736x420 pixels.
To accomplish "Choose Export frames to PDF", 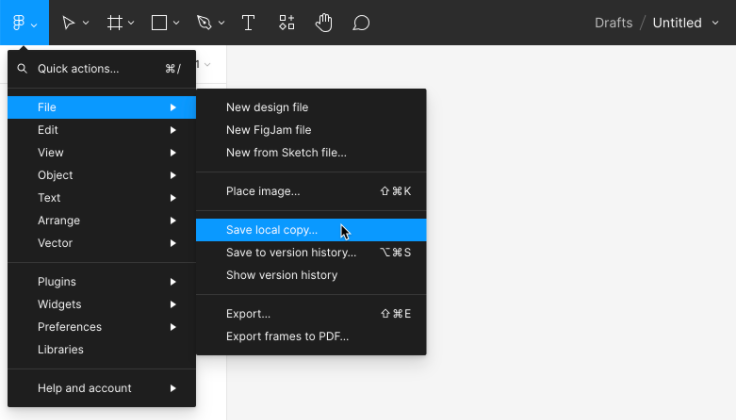I will (x=311, y=336).
